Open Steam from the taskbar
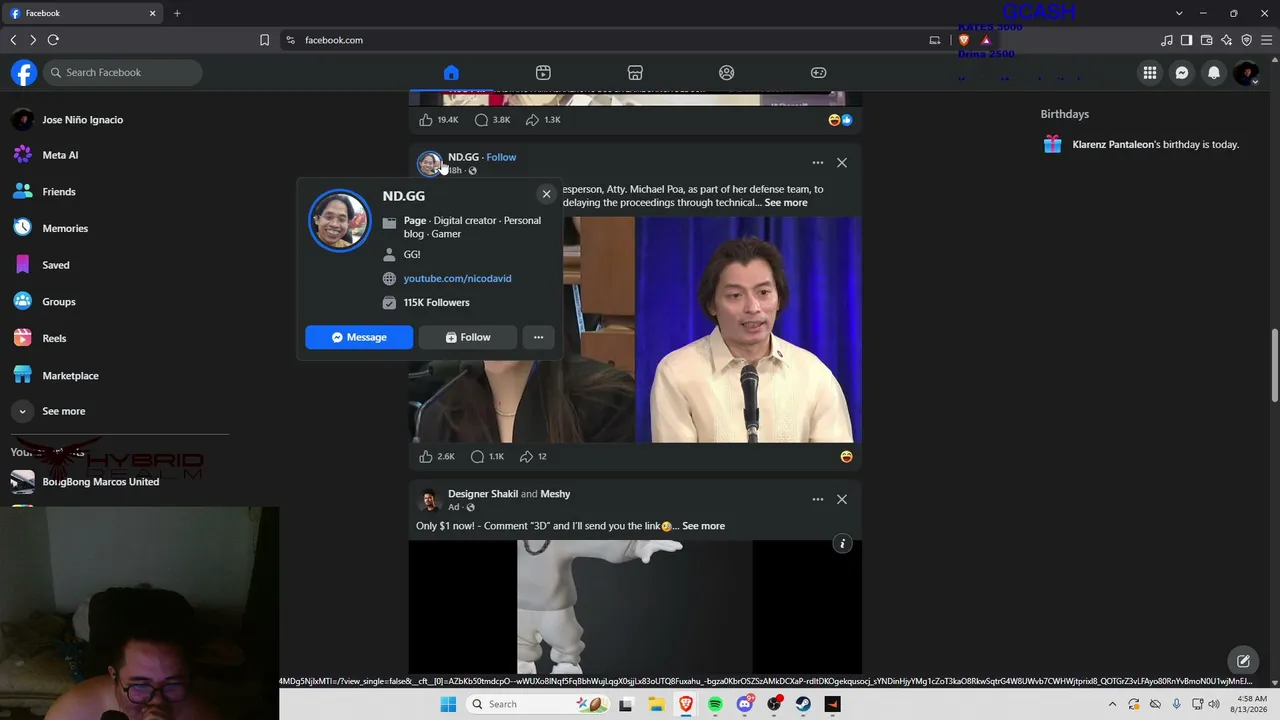The height and width of the screenshot is (720, 1280). tap(803, 704)
